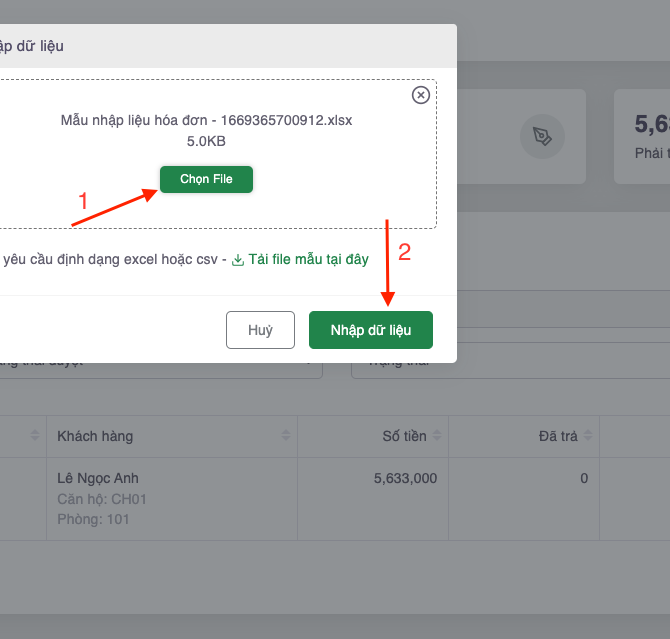Click the import dialog title bar
The width and height of the screenshot is (670, 639).
pyautogui.click(x=230, y=46)
